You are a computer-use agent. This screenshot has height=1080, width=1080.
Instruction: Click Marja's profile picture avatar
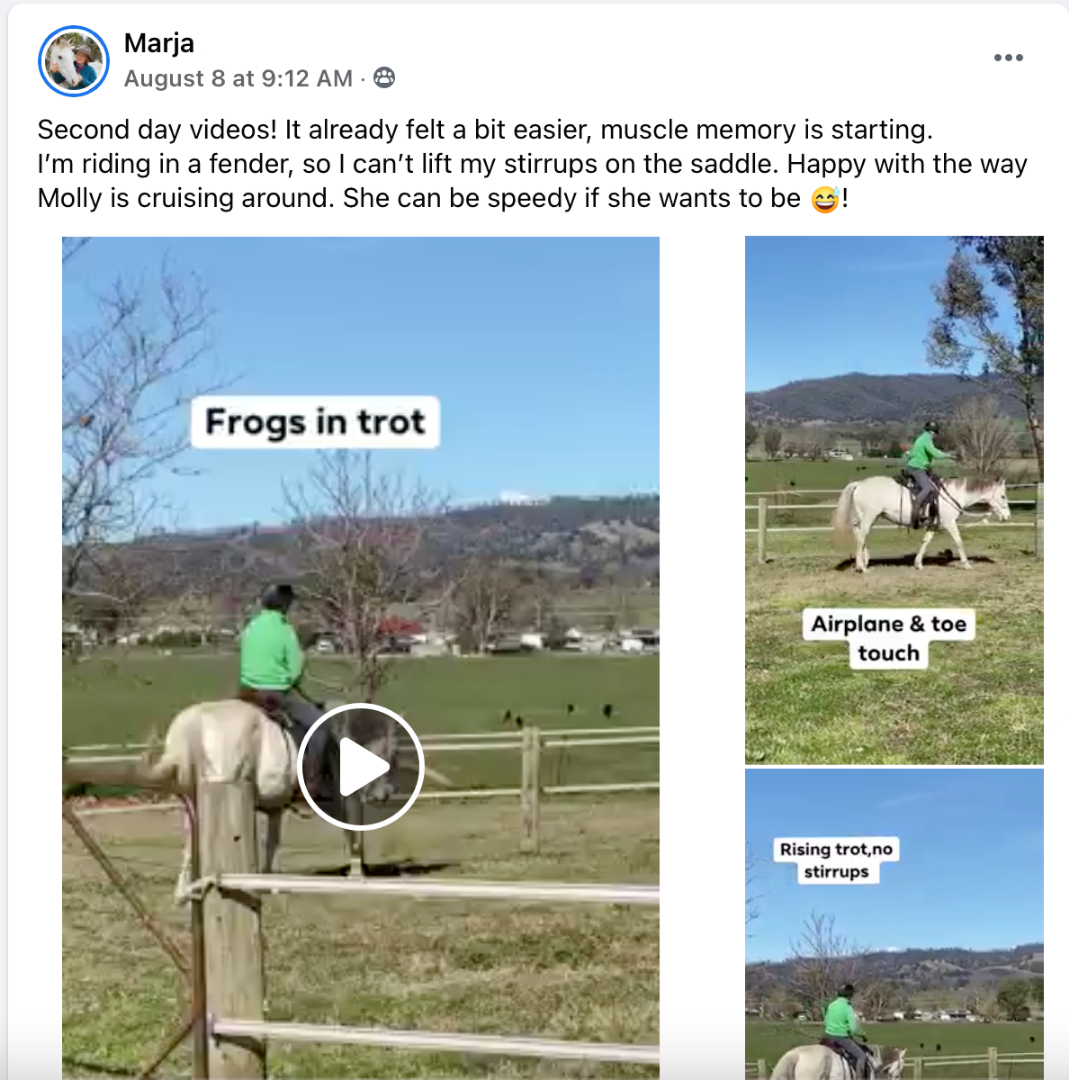pyautogui.click(x=73, y=61)
